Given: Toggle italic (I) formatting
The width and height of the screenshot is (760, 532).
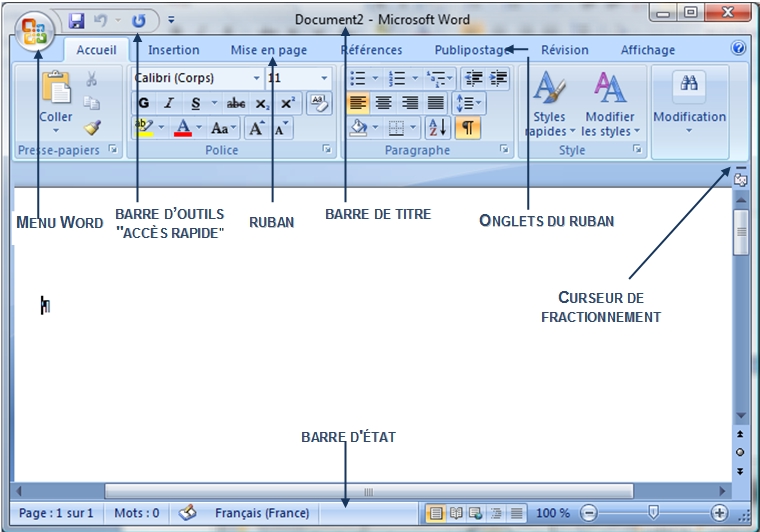Looking at the screenshot, I should click(x=169, y=103).
